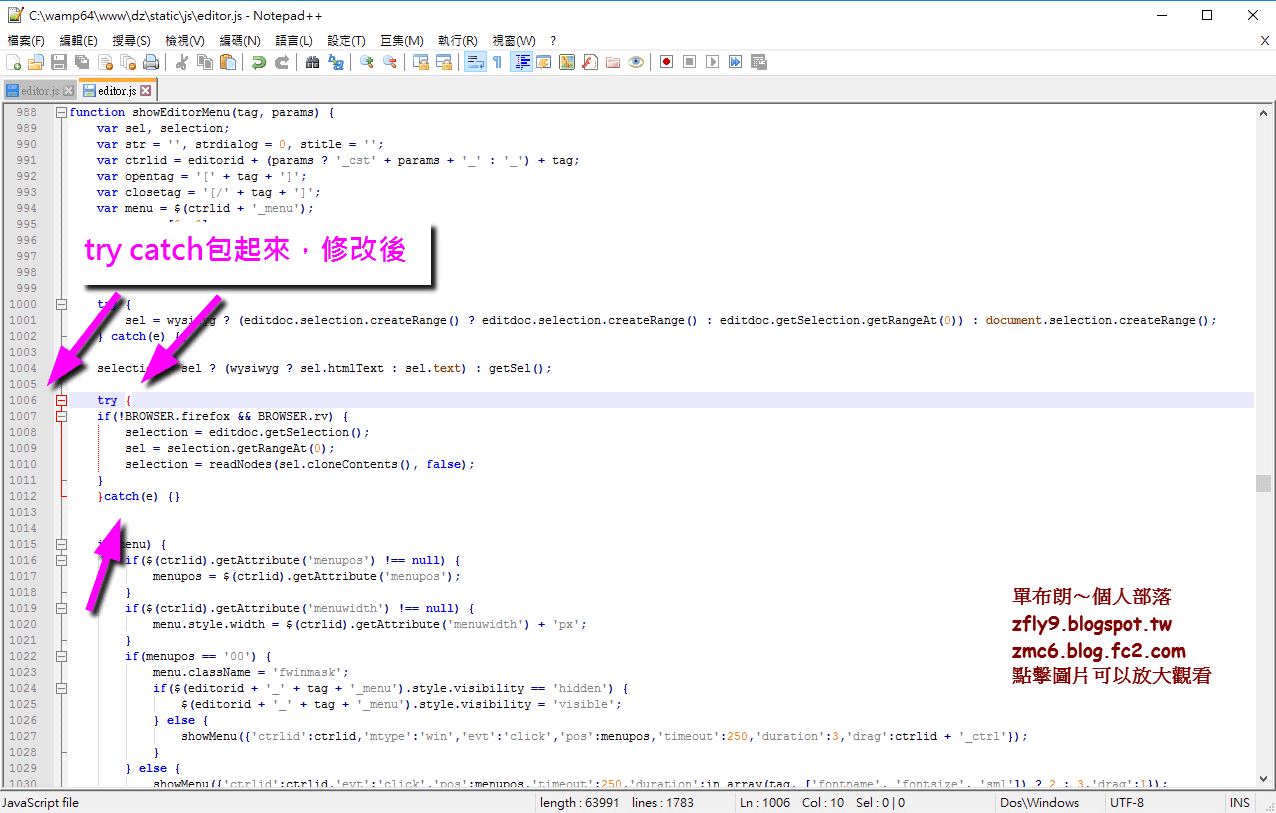Collapse the fold marker on line 1015
The height and width of the screenshot is (813, 1276).
pyautogui.click(x=61, y=544)
